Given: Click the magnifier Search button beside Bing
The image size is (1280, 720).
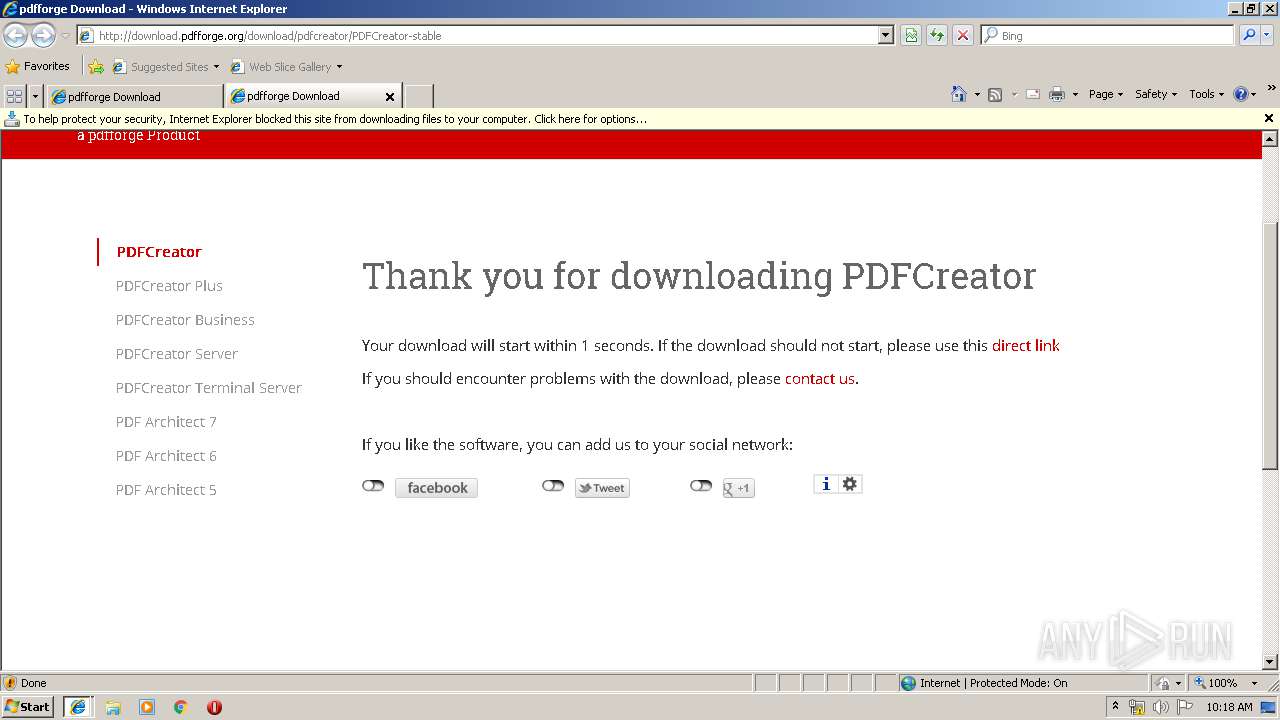Looking at the screenshot, I should point(1249,35).
